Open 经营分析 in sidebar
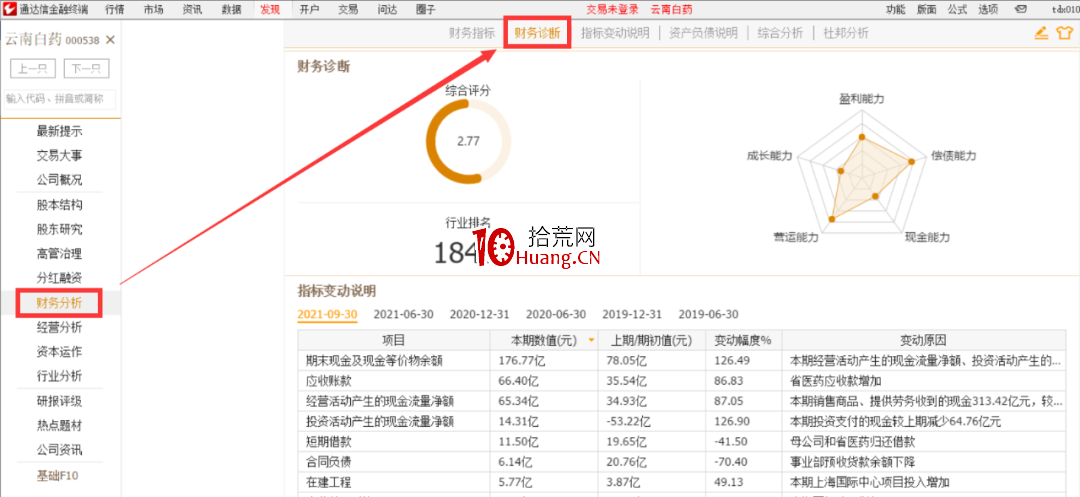The image size is (1080, 497). coord(60,327)
